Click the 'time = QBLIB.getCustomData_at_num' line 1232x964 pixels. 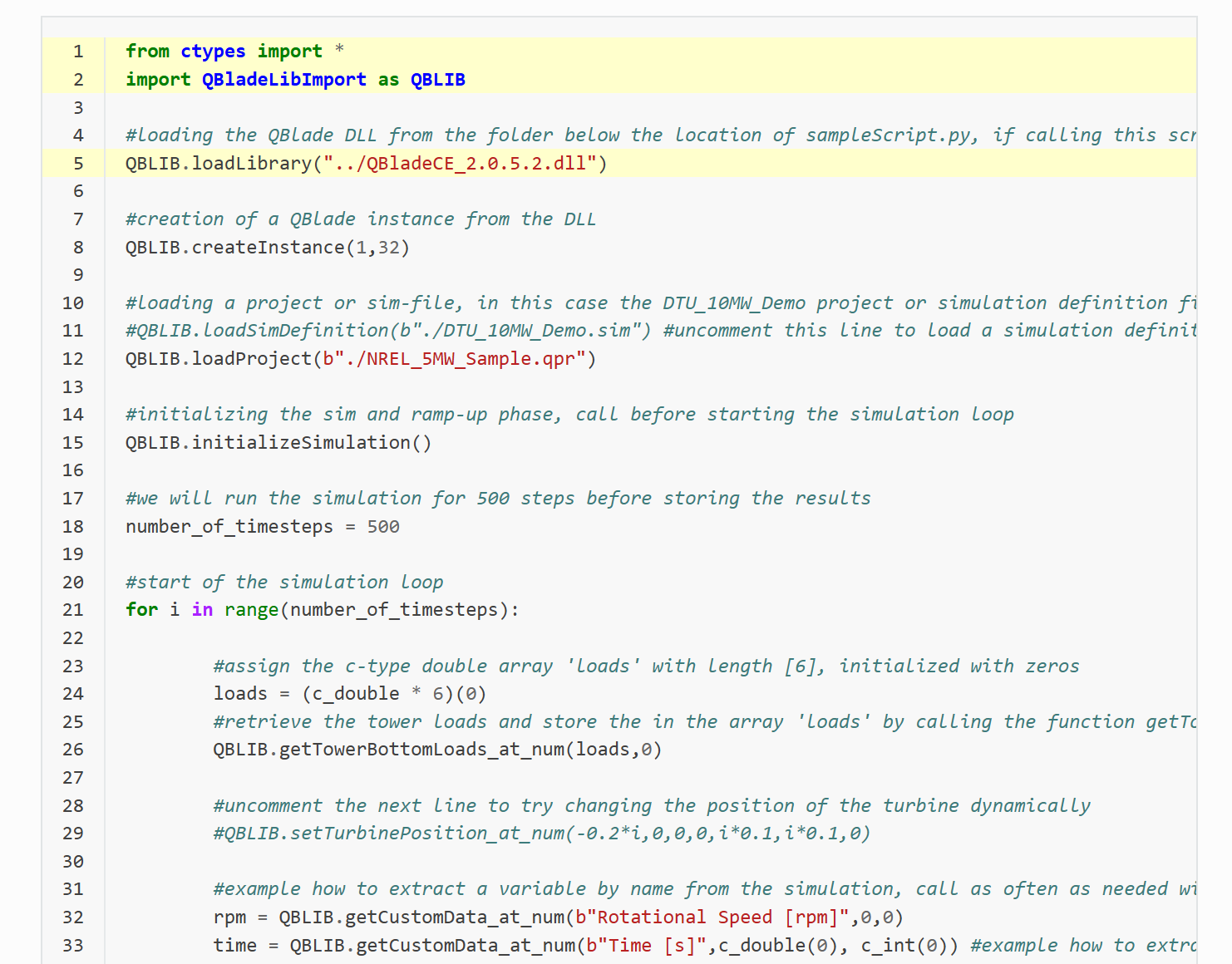[x=704, y=946]
